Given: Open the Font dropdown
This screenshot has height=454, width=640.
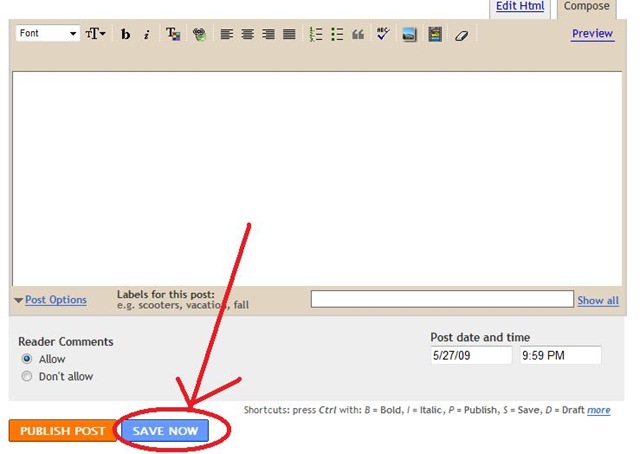Looking at the screenshot, I should click(x=47, y=33).
